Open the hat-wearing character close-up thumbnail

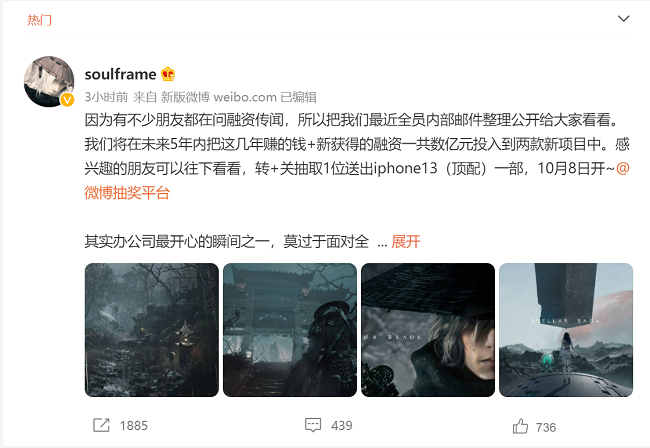click(x=428, y=330)
